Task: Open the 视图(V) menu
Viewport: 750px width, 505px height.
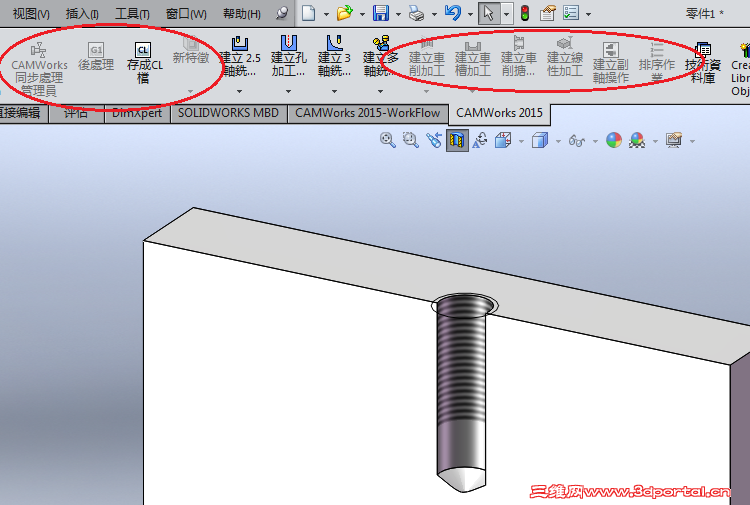Action: click(31, 13)
